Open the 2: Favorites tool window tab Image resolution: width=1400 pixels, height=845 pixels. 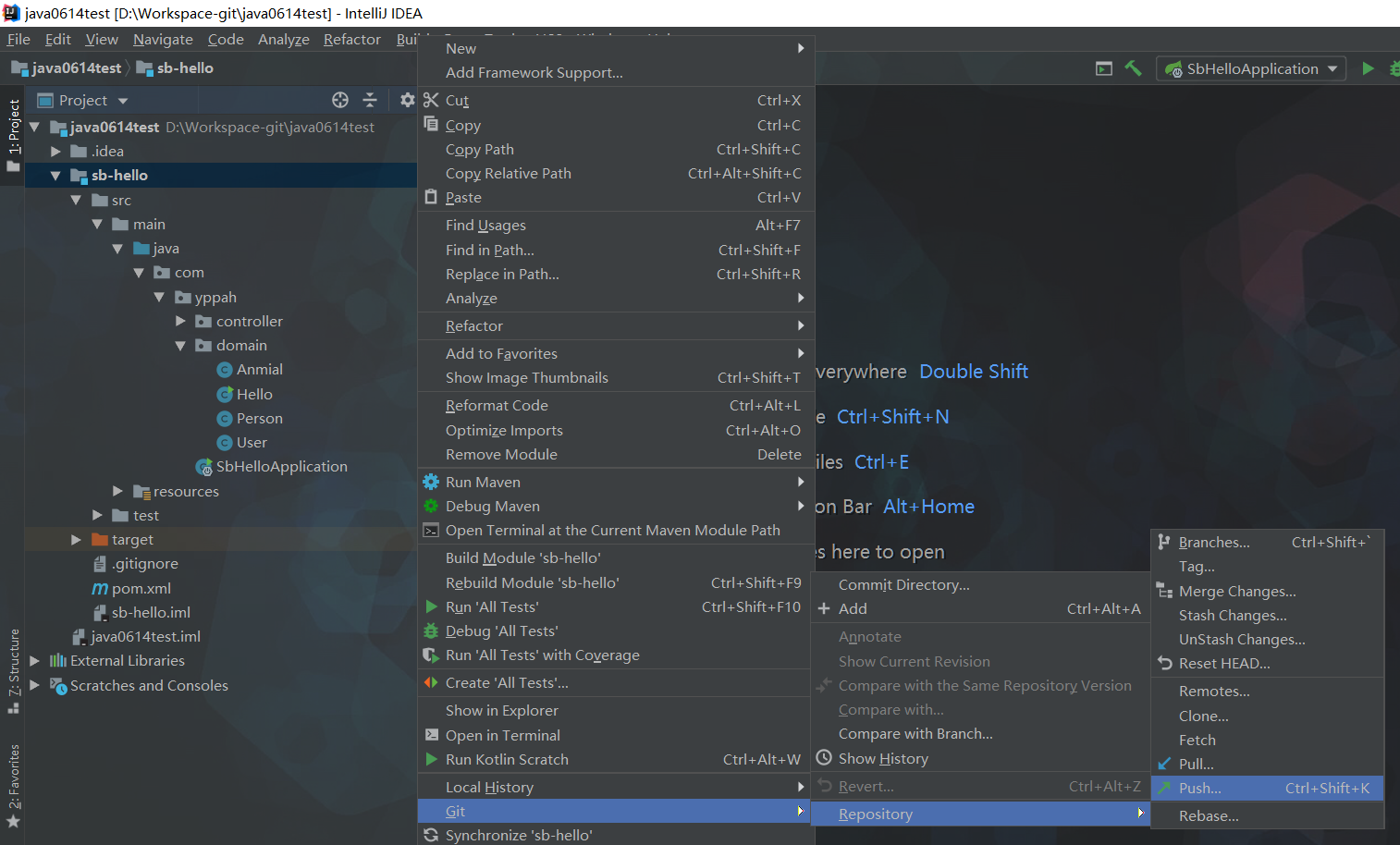tap(13, 781)
